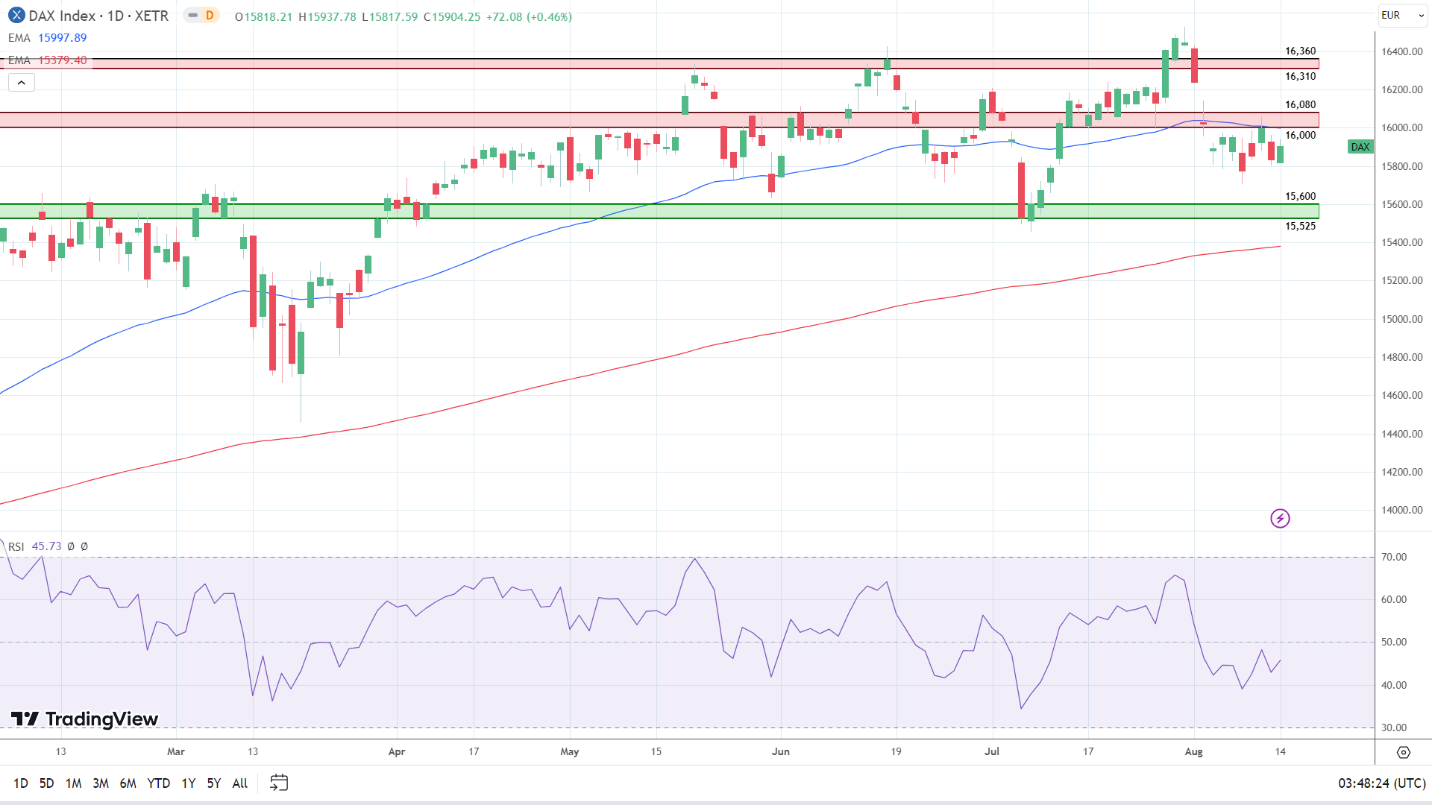Viewport: 1432px width, 805px height.
Task: Click the 16,080 level label
Action: pos(1300,104)
